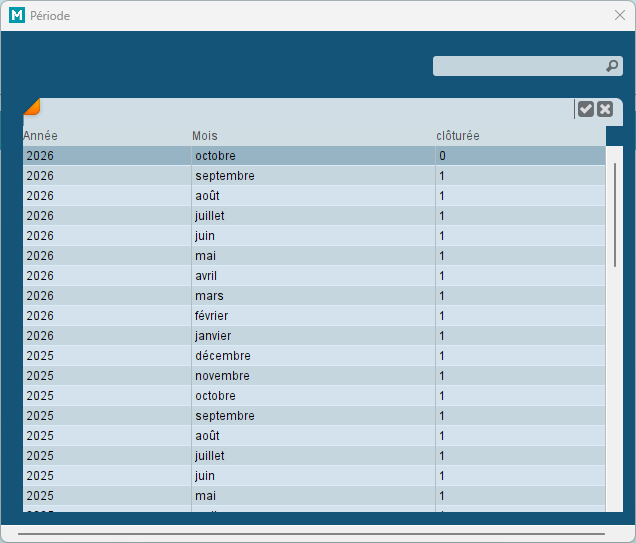The image size is (636, 543).
Task: Select the 2026 octobre row
Action: point(314,156)
